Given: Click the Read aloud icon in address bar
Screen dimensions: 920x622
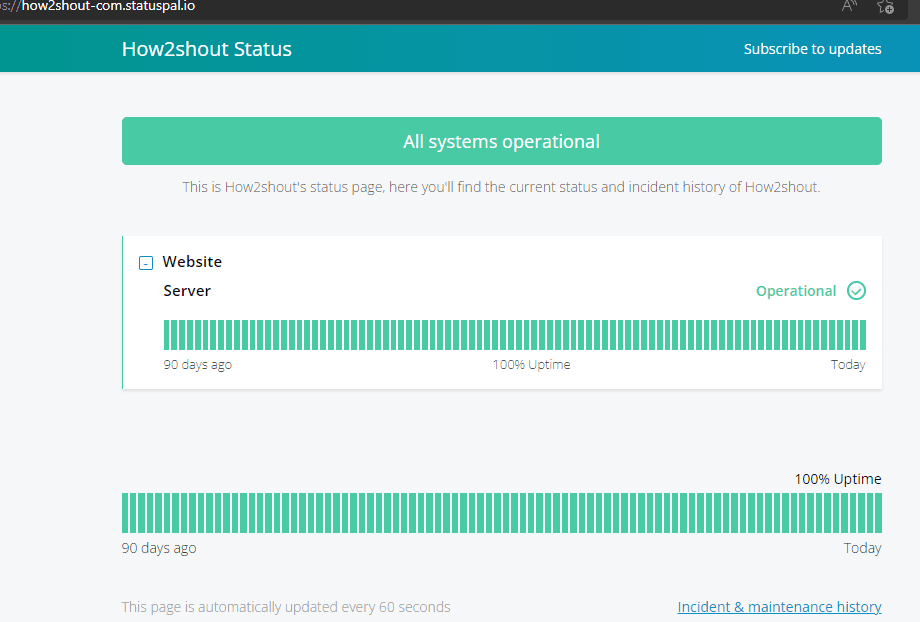Looking at the screenshot, I should [x=848, y=6].
